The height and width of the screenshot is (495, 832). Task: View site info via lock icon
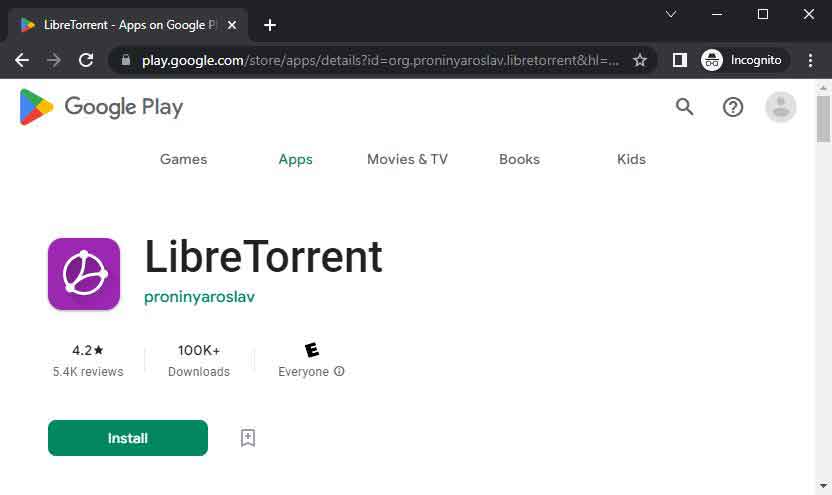(x=126, y=60)
